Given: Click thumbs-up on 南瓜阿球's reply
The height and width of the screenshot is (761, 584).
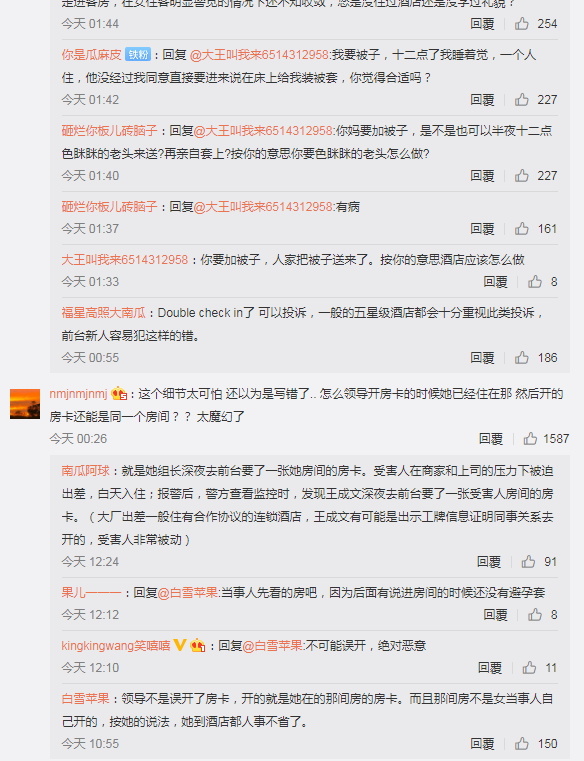Looking at the screenshot, I should [x=528, y=562].
